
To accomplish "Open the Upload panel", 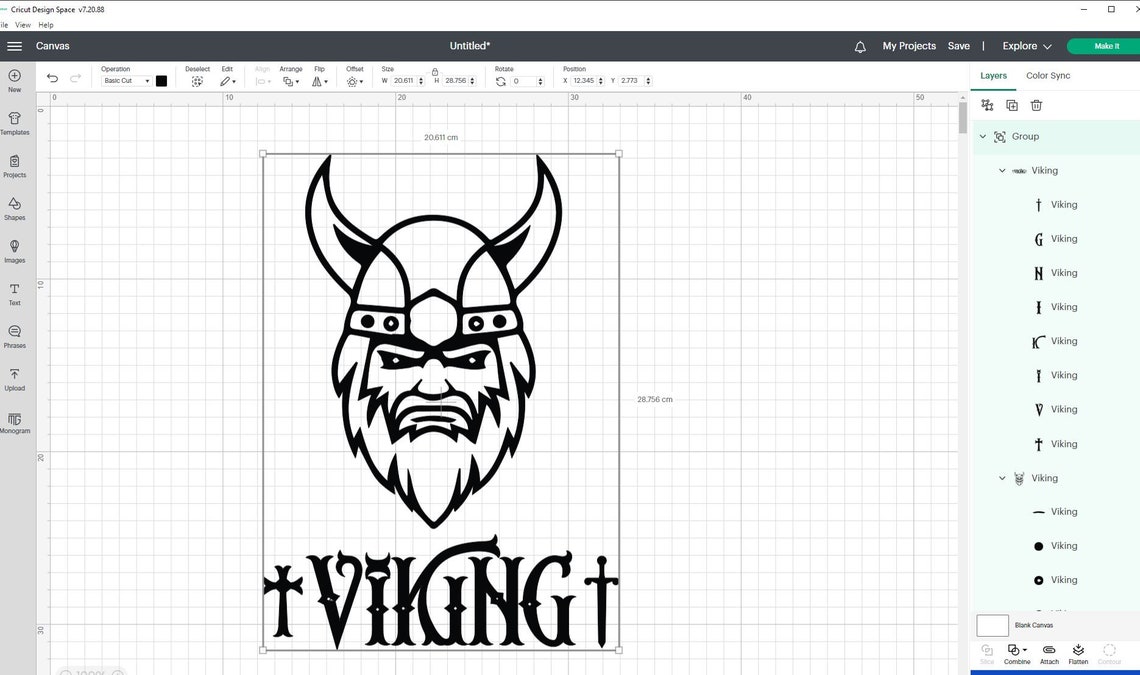I will click(x=14, y=378).
